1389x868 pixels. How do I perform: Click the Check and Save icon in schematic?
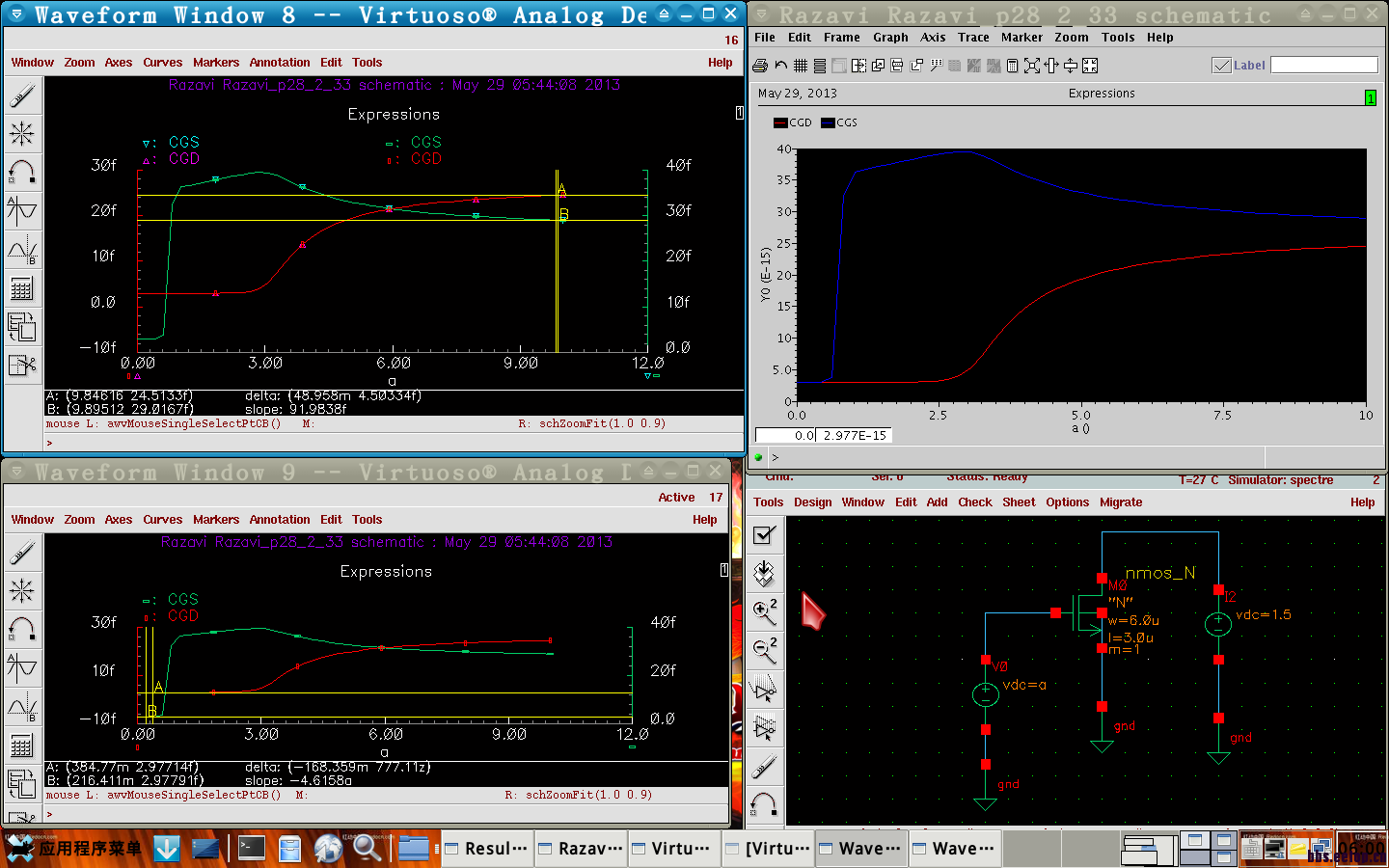pos(764,535)
